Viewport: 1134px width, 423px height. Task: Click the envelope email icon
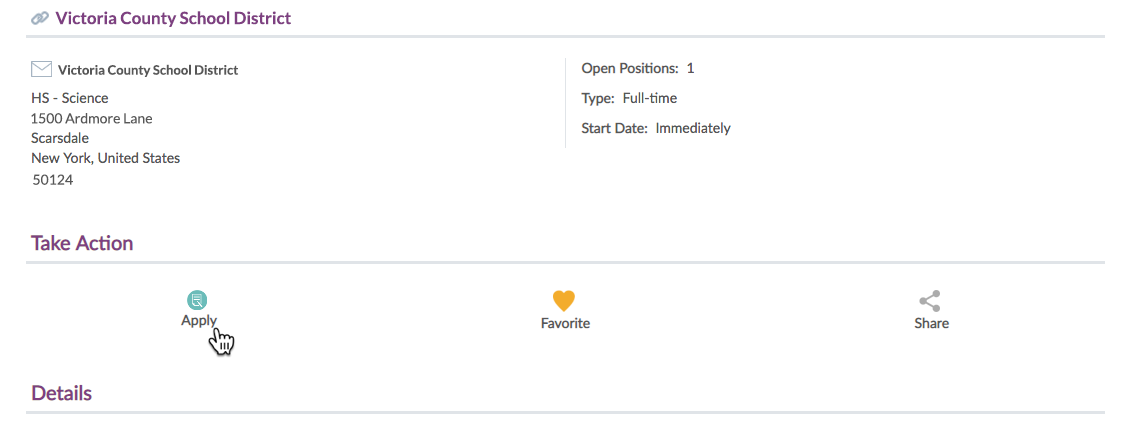(41, 69)
